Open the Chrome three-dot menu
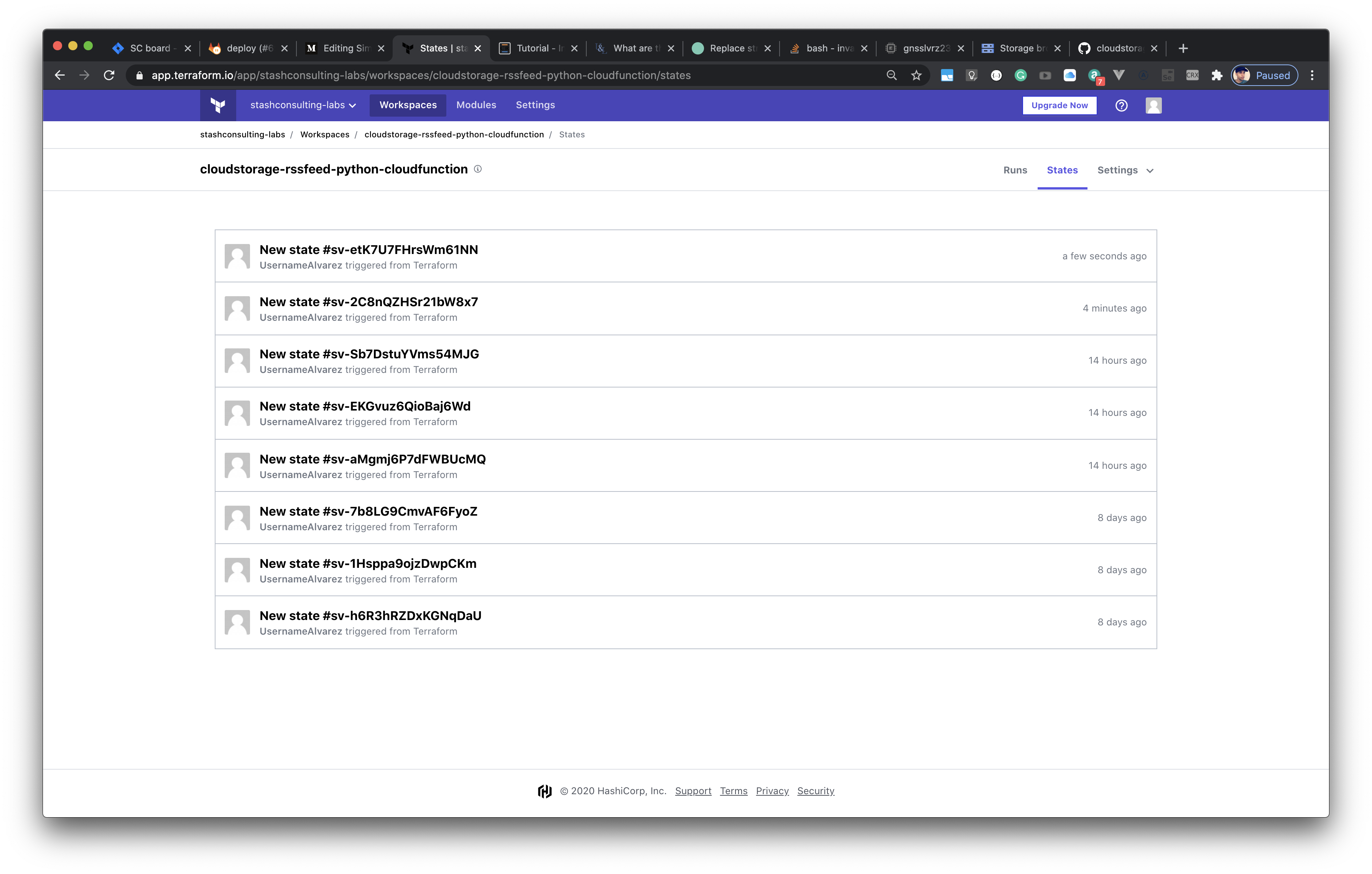This screenshot has height=874, width=1372. coord(1312,75)
